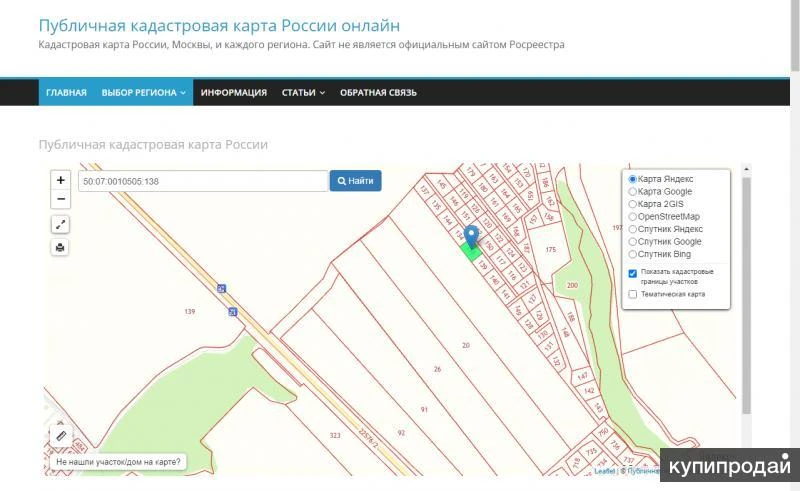Expand Статьи dropdown menu
800x491 pixels.
coord(304,93)
